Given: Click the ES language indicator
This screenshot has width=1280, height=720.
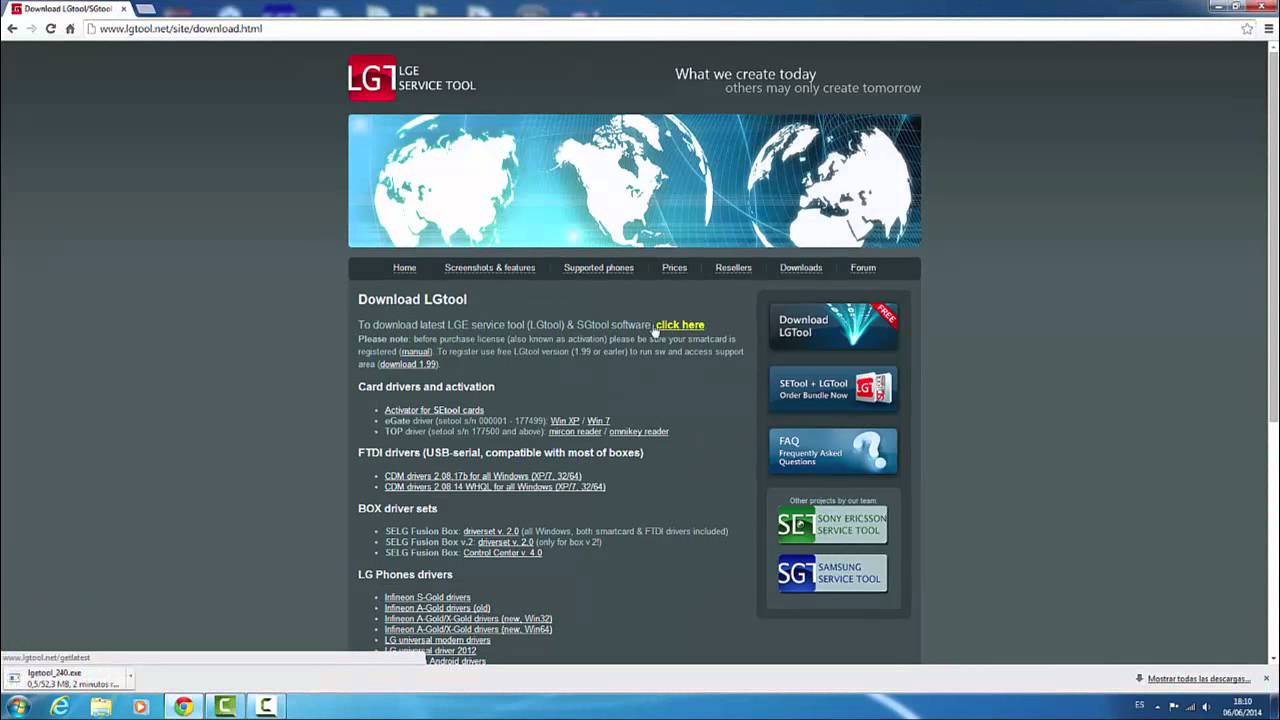Looking at the screenshot, I should (x=1139, y=706).
